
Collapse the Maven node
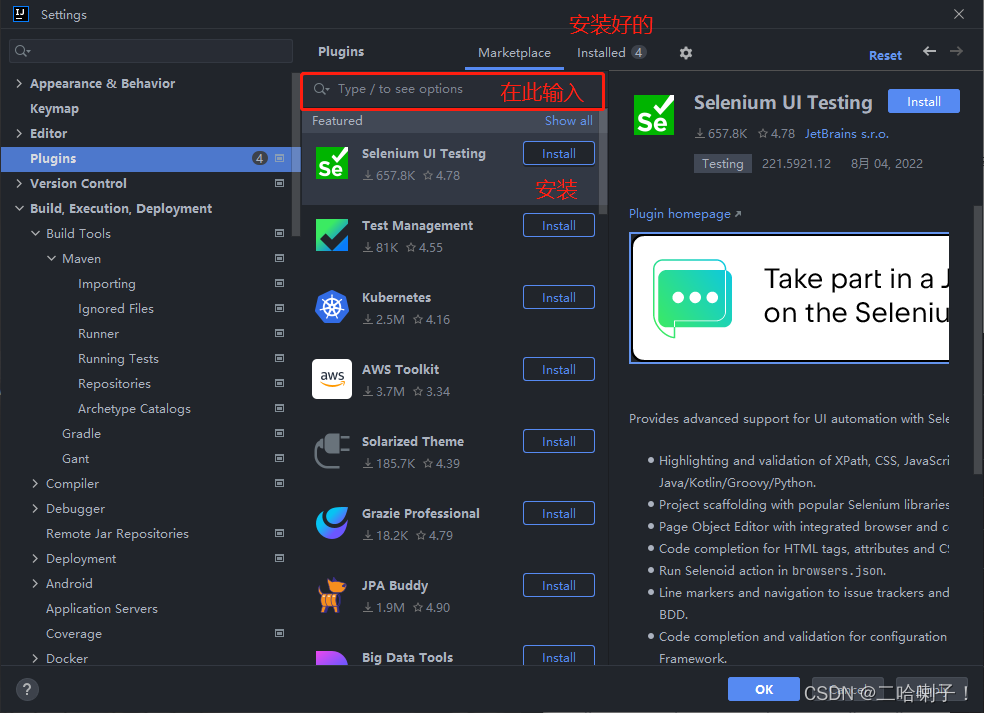coord(51,259)
